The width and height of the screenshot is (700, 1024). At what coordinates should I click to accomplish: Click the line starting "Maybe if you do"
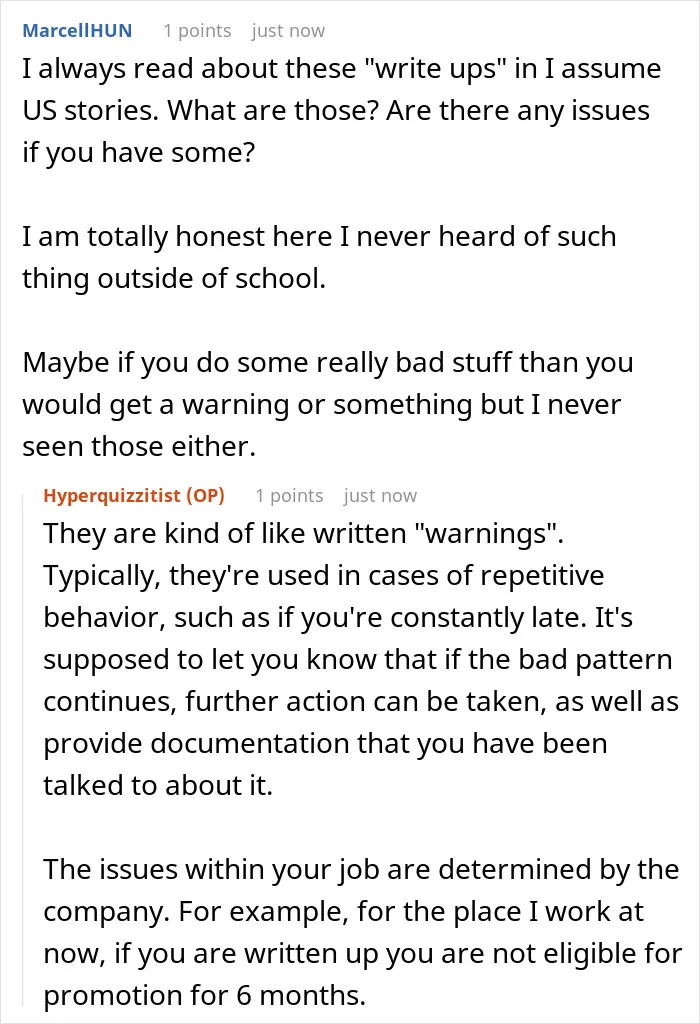point(328,362)
